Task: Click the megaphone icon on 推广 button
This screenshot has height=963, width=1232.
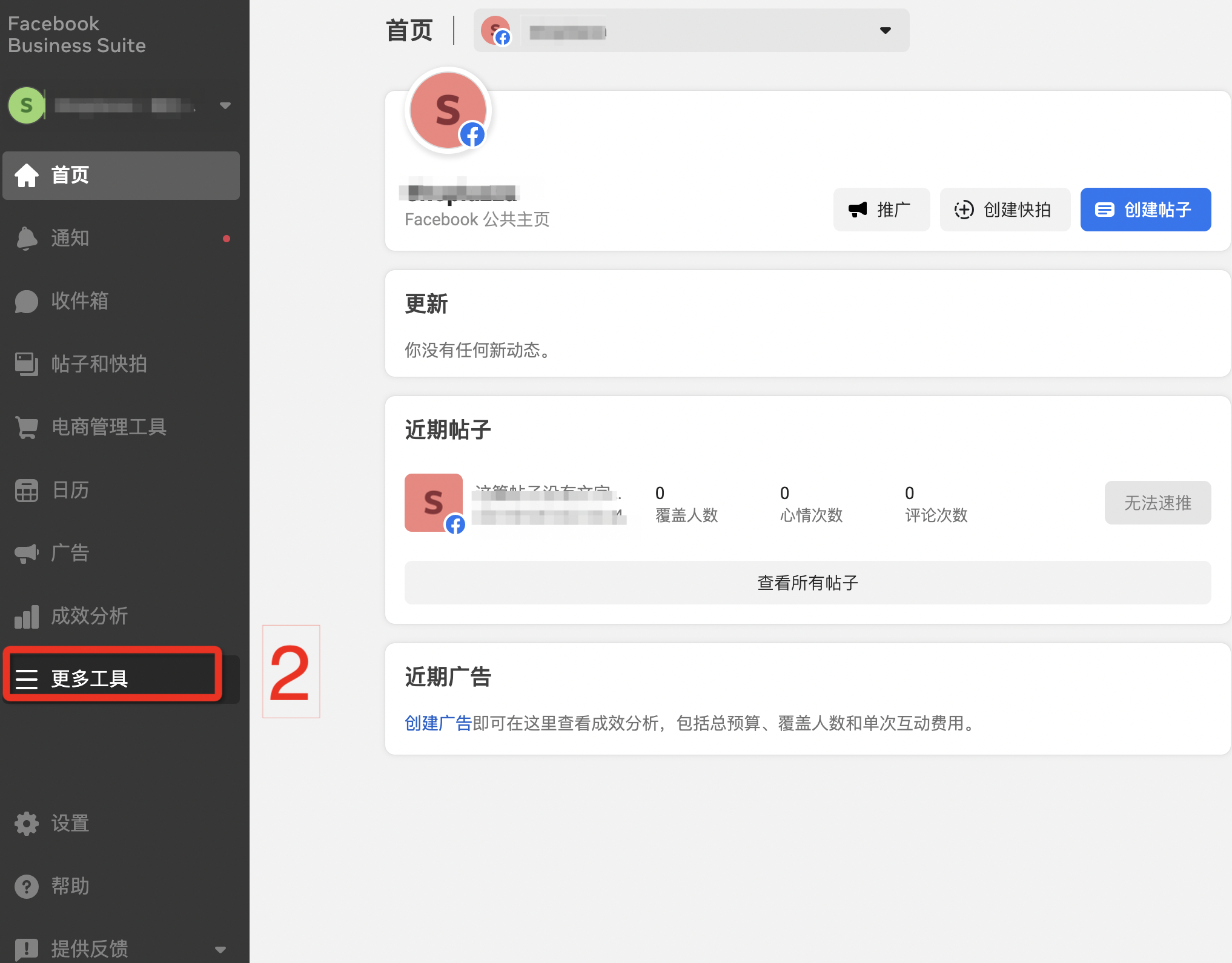Action: (x=858, y=210)
